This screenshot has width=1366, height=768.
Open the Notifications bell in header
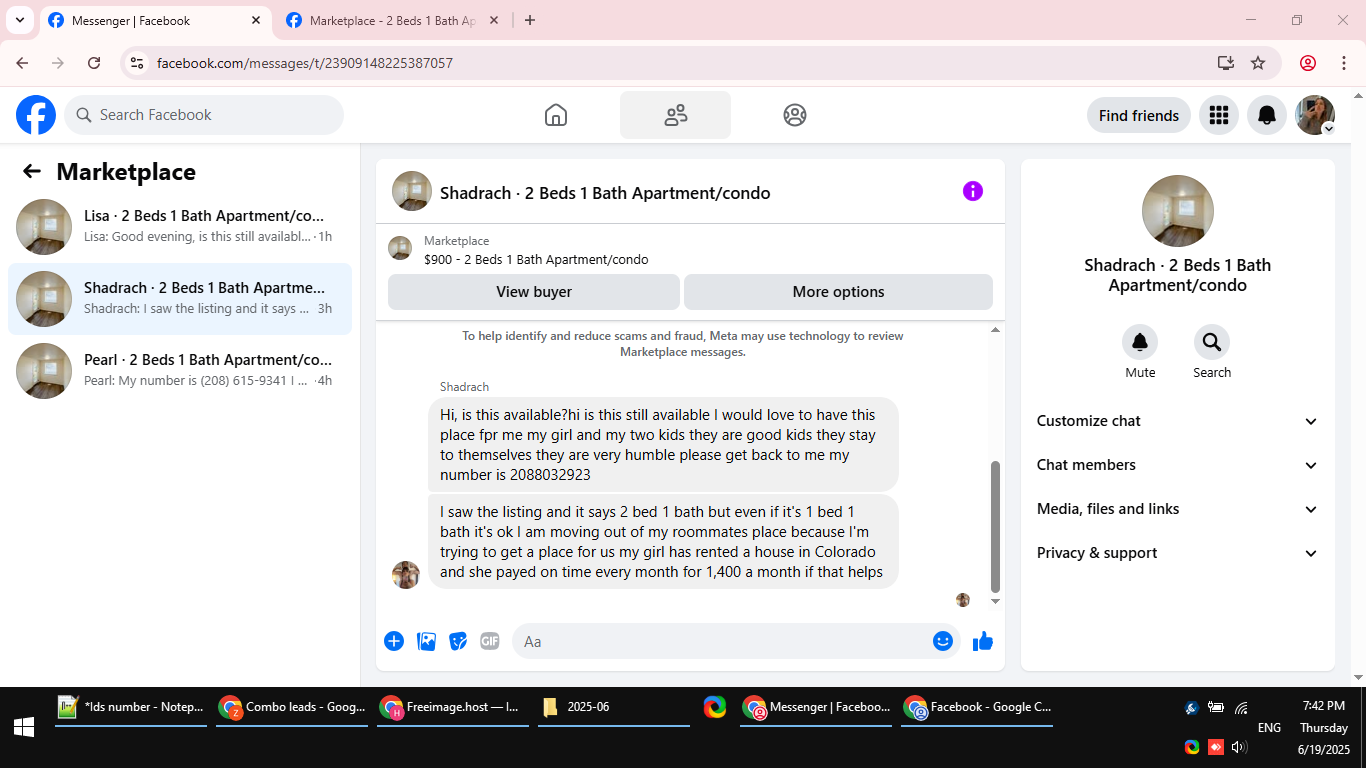pyautogui.click(x=1267, y=115)
